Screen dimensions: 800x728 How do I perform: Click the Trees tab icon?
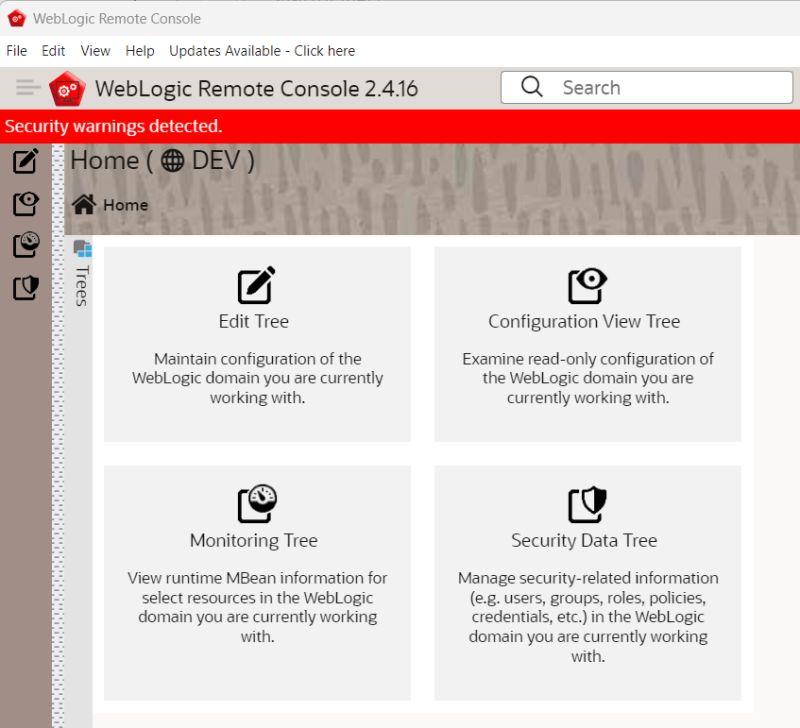(x=83, y=248)
